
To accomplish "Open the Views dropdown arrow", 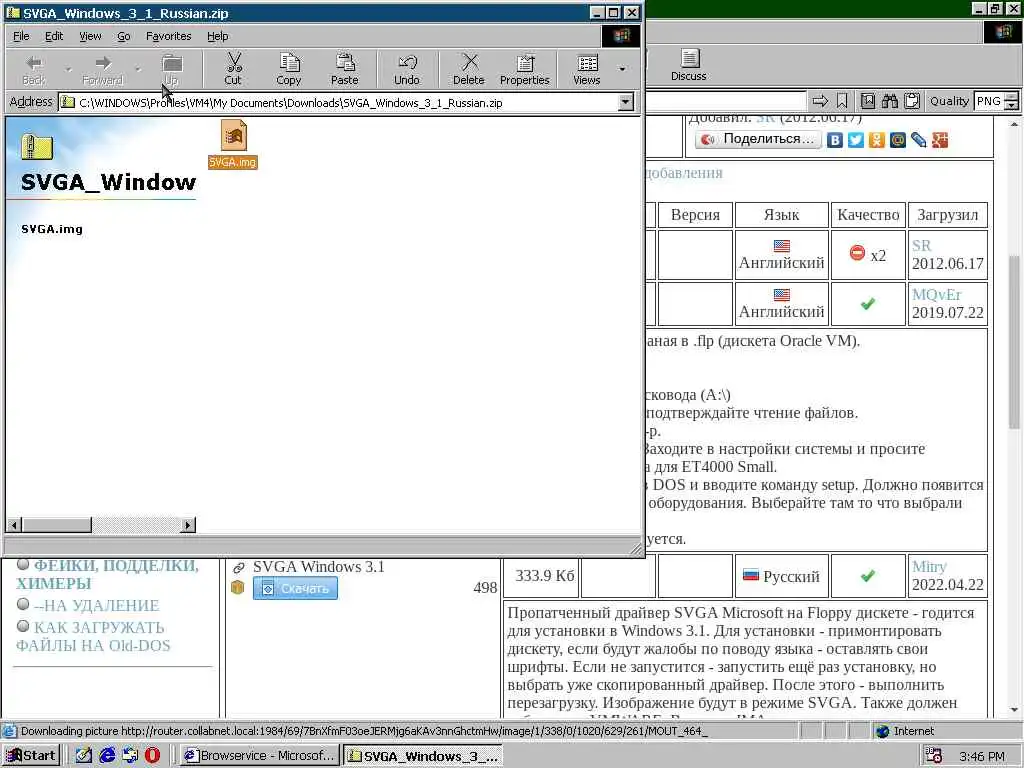I will (x=622, y=69).
